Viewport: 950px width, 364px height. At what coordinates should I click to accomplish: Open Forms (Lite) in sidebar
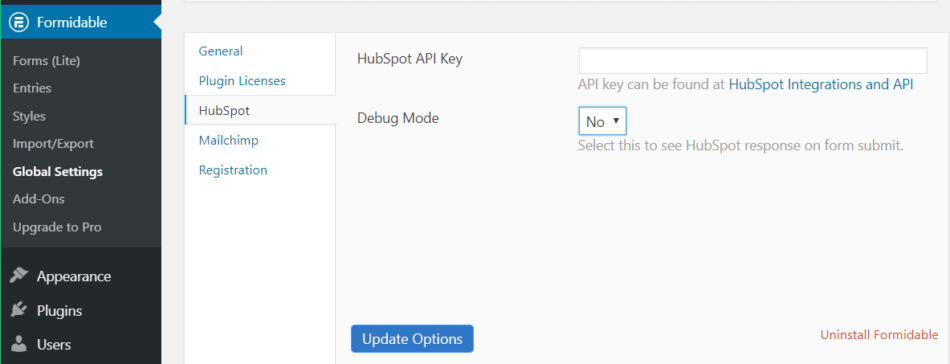pos(47,61)
